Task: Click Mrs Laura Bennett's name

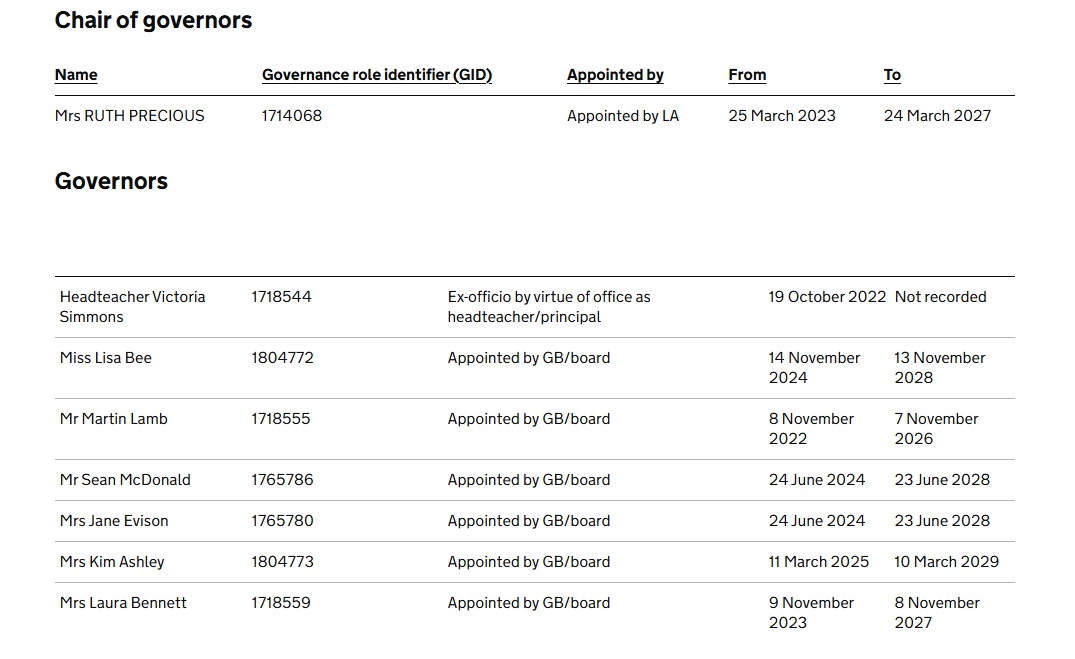Action: pyautogui.click(x=123, y=603)
